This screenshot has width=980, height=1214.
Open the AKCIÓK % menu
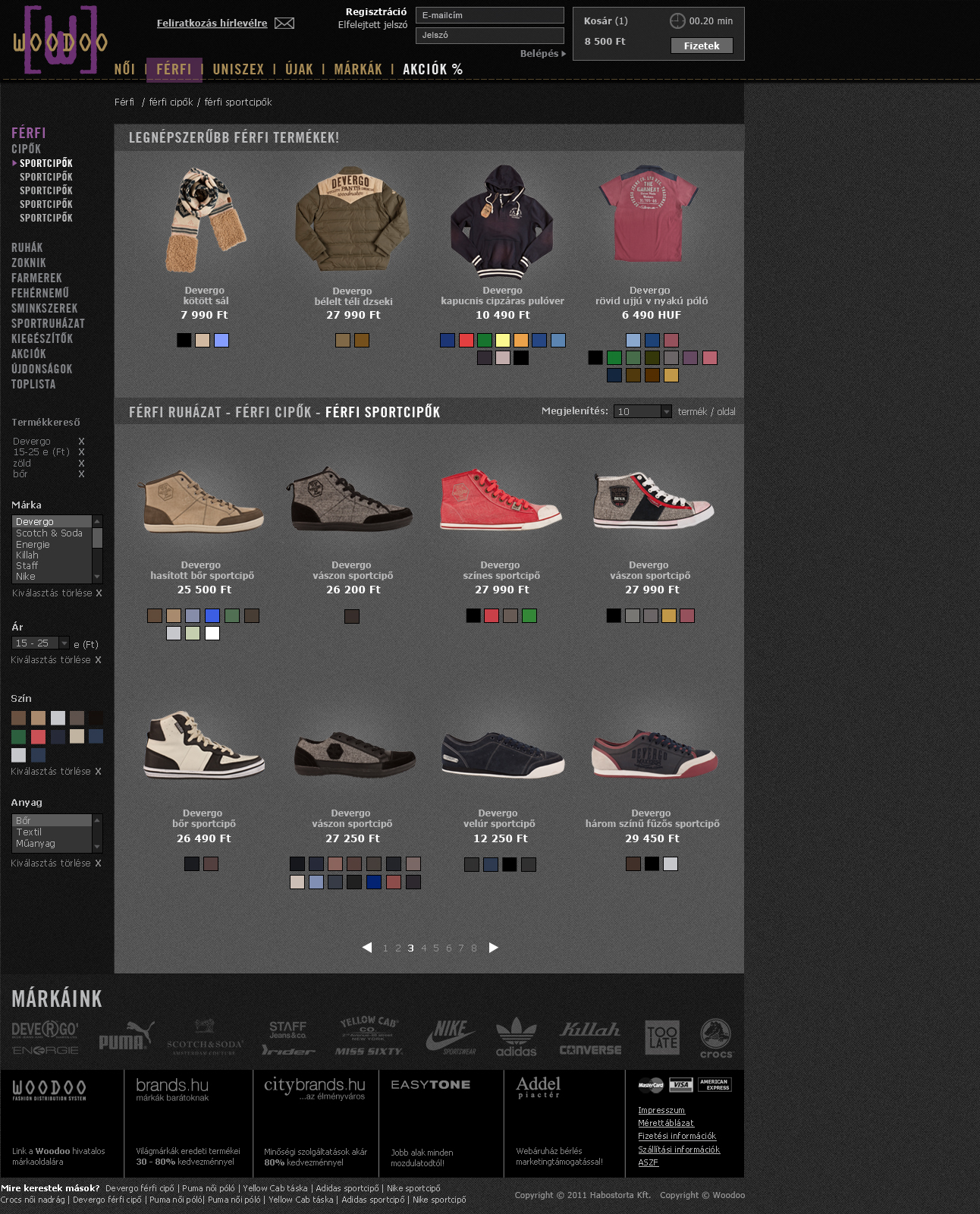pos(433,69)
